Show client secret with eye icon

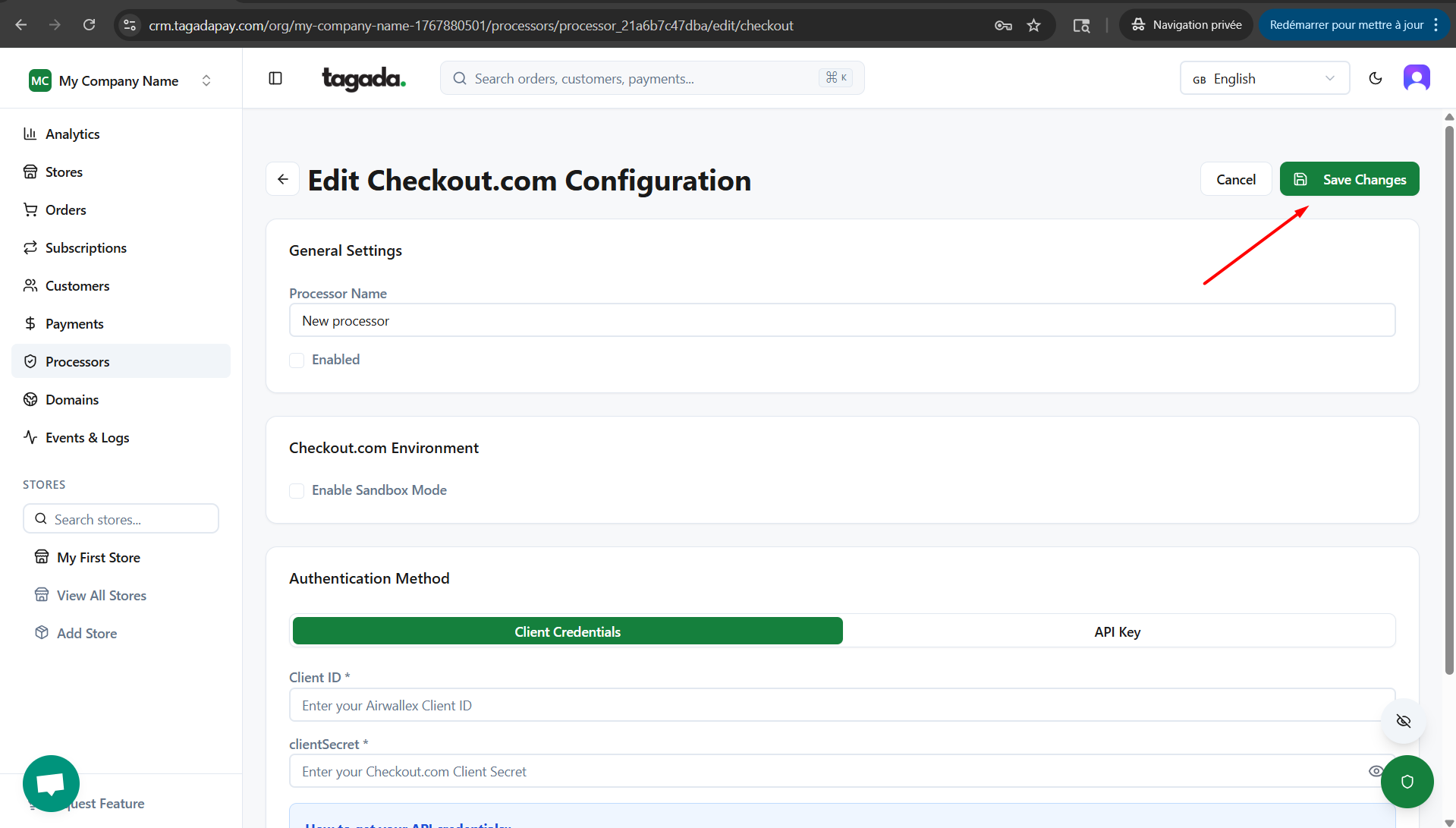tap(1375, 771)
